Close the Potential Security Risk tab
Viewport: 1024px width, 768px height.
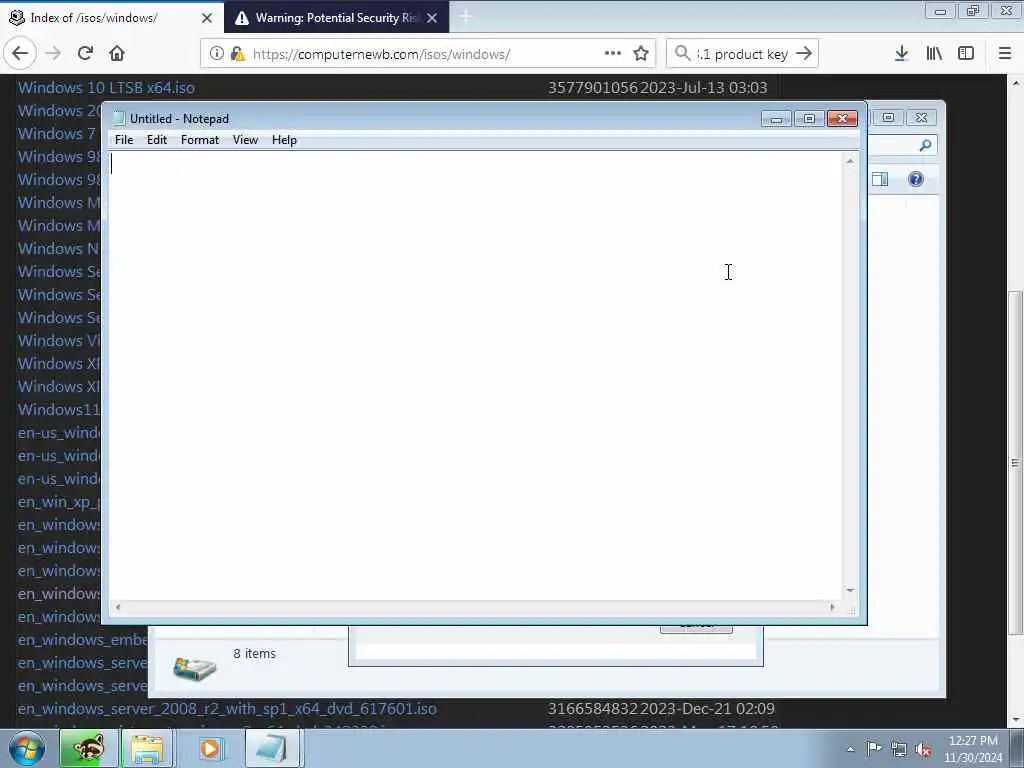tap(432, 18)
